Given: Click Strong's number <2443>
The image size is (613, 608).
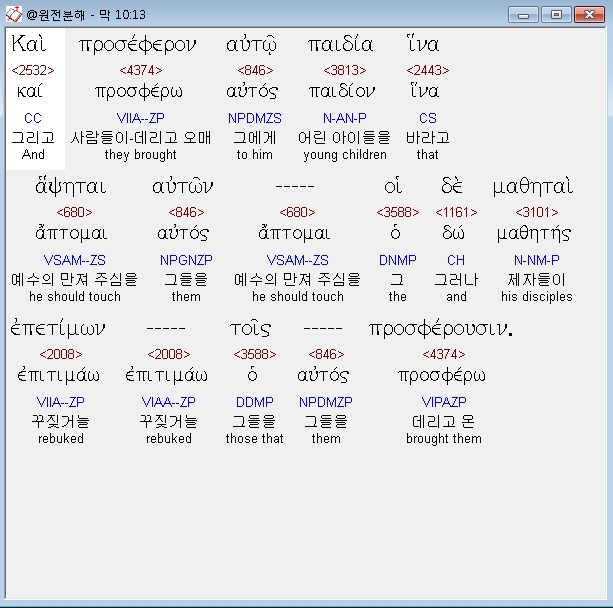Looking at the screenshot, I should 428,70.
